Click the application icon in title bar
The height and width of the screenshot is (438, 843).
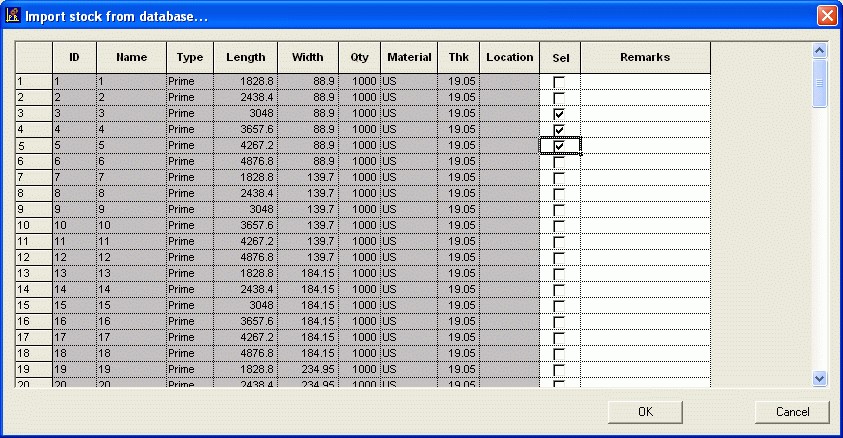coord(13,16)
